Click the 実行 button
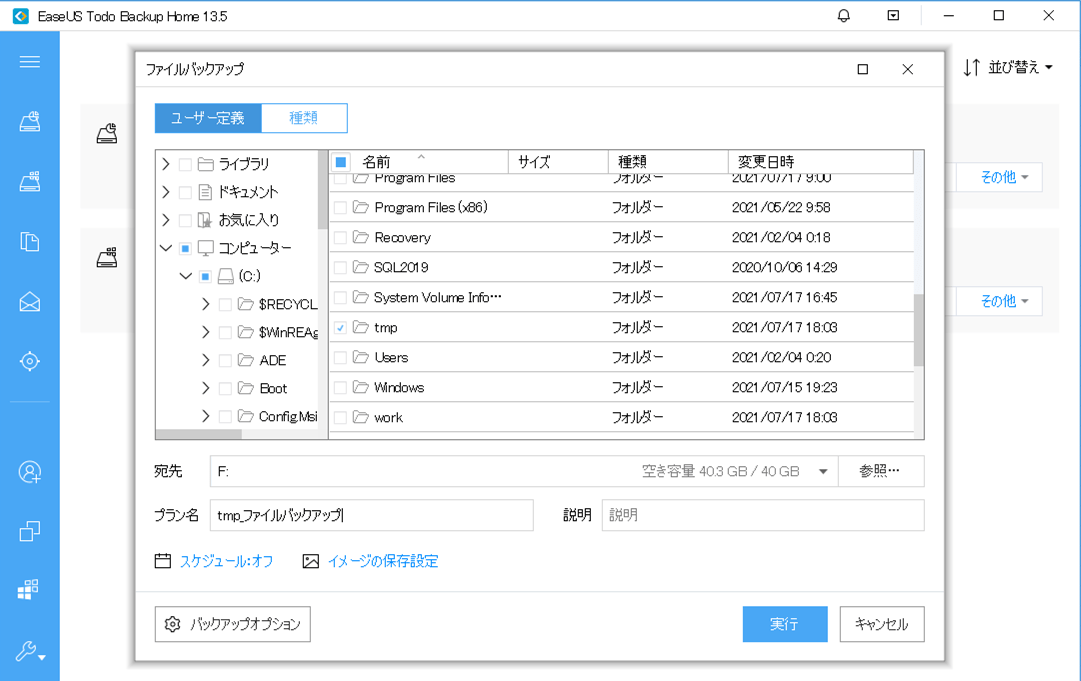This screenshot has width=1081, height=681. coord(784,624)
